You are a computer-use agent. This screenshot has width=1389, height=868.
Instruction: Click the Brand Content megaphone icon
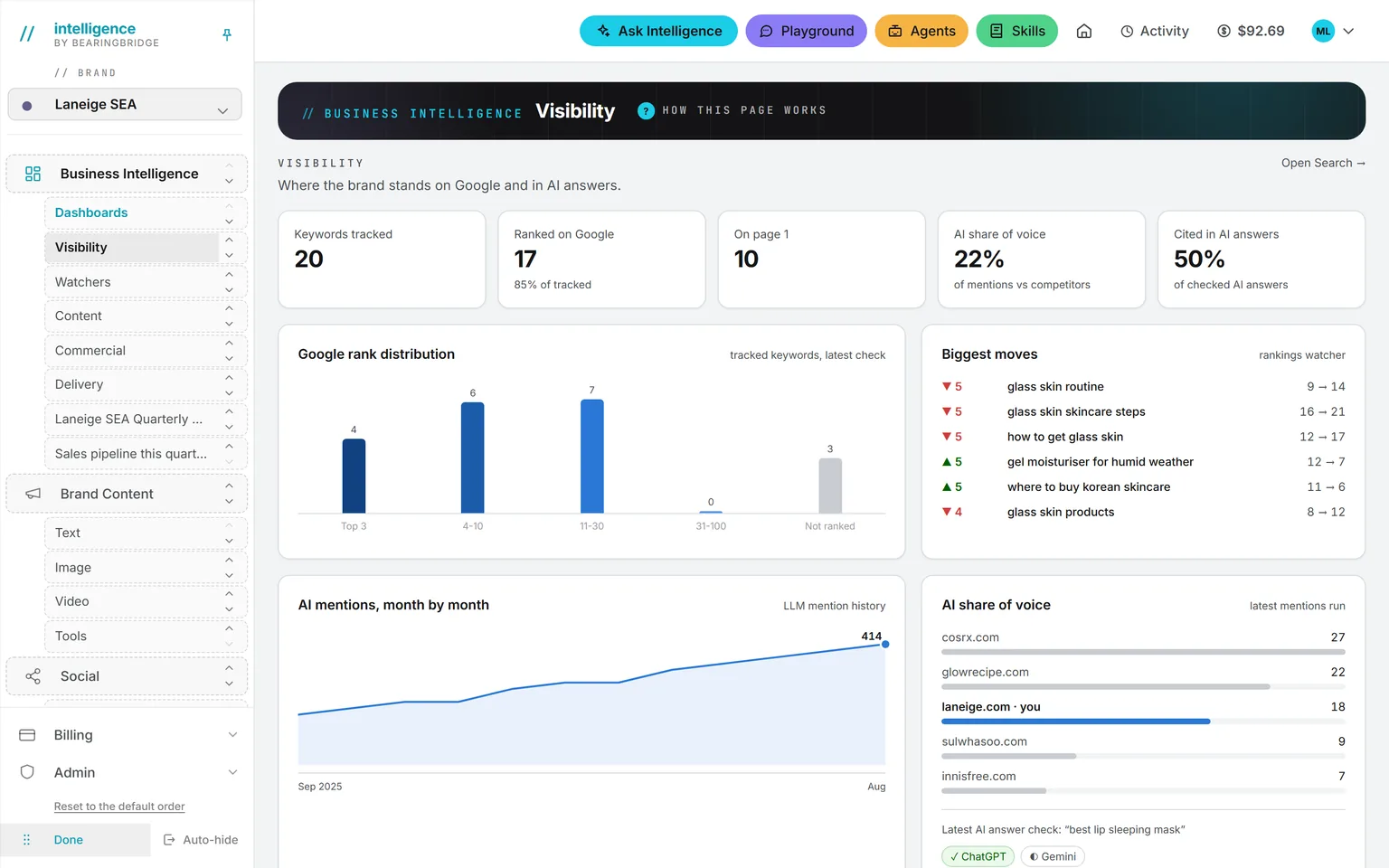point(33,494)
